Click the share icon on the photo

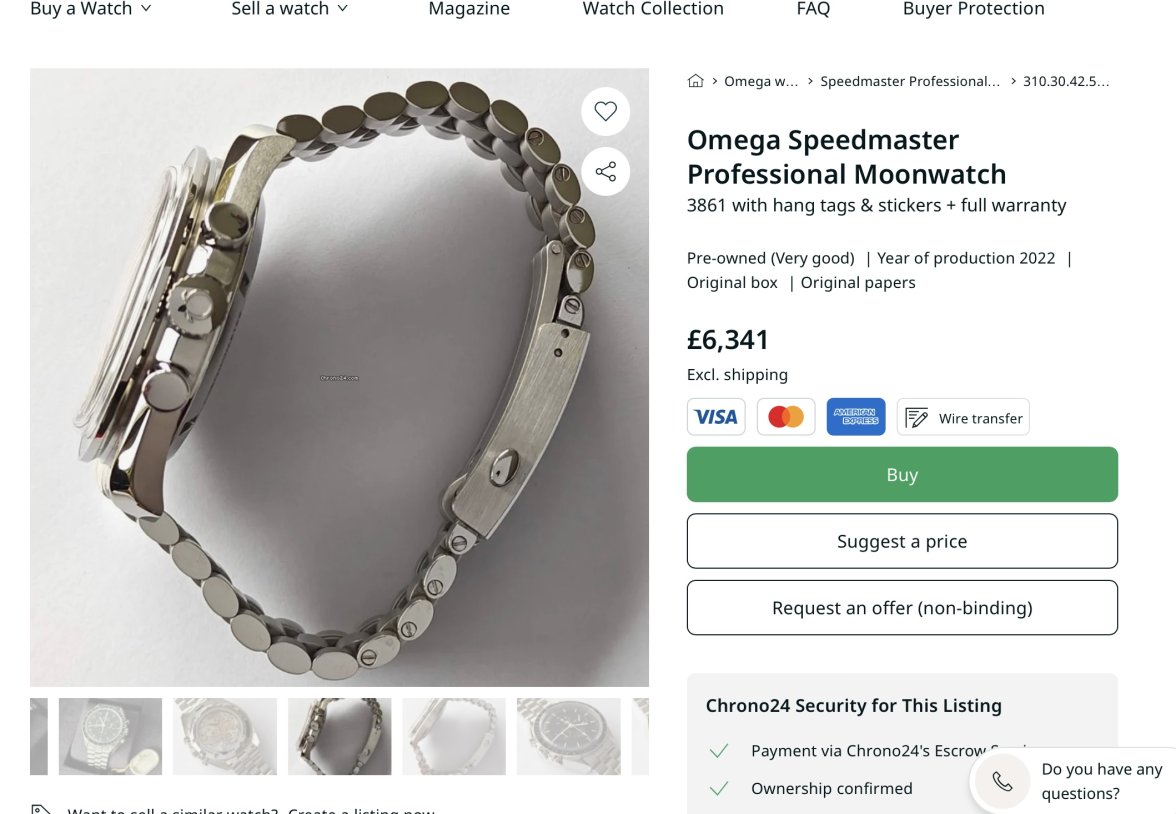[x=605, y=172]
